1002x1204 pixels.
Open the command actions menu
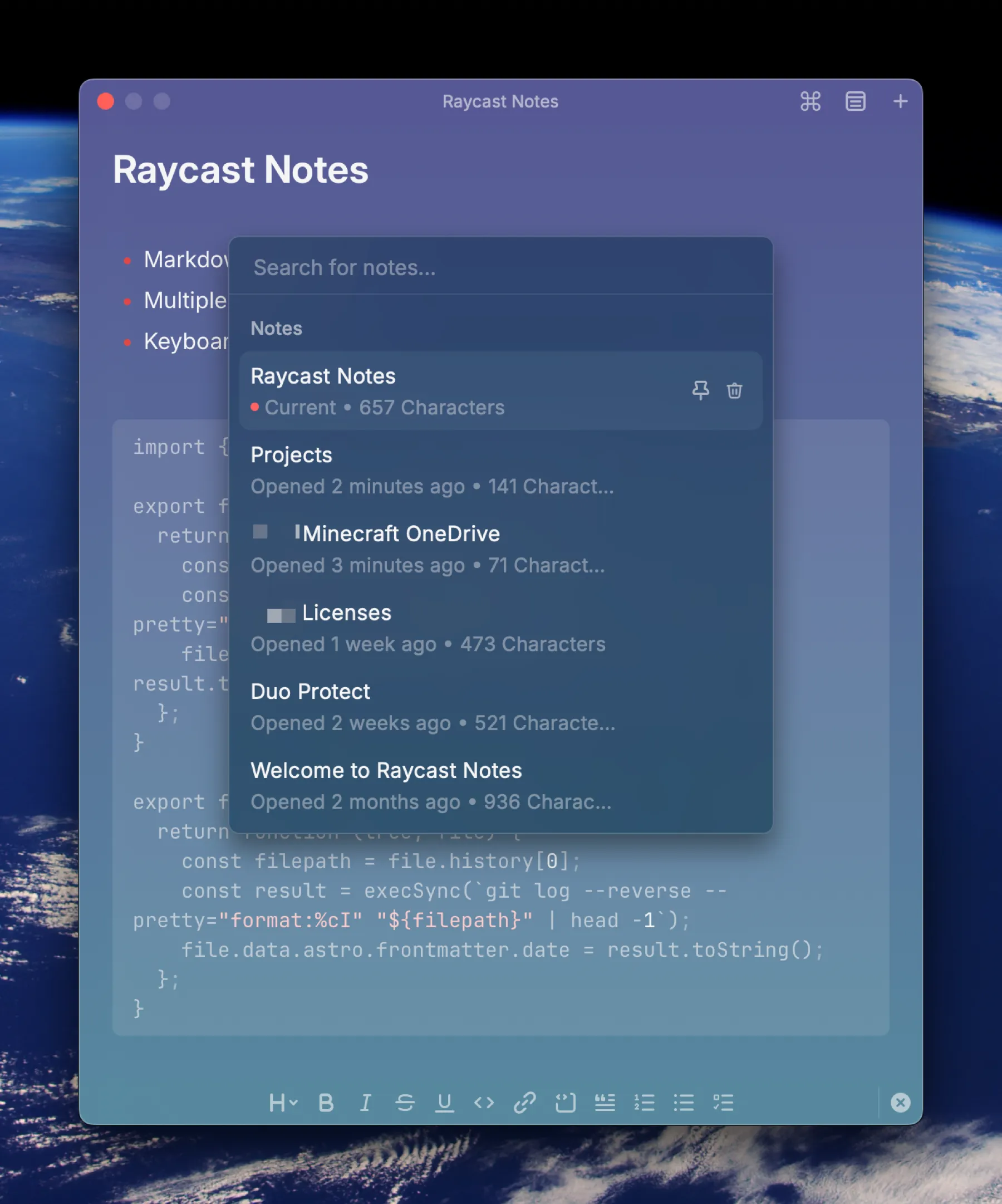810,101
